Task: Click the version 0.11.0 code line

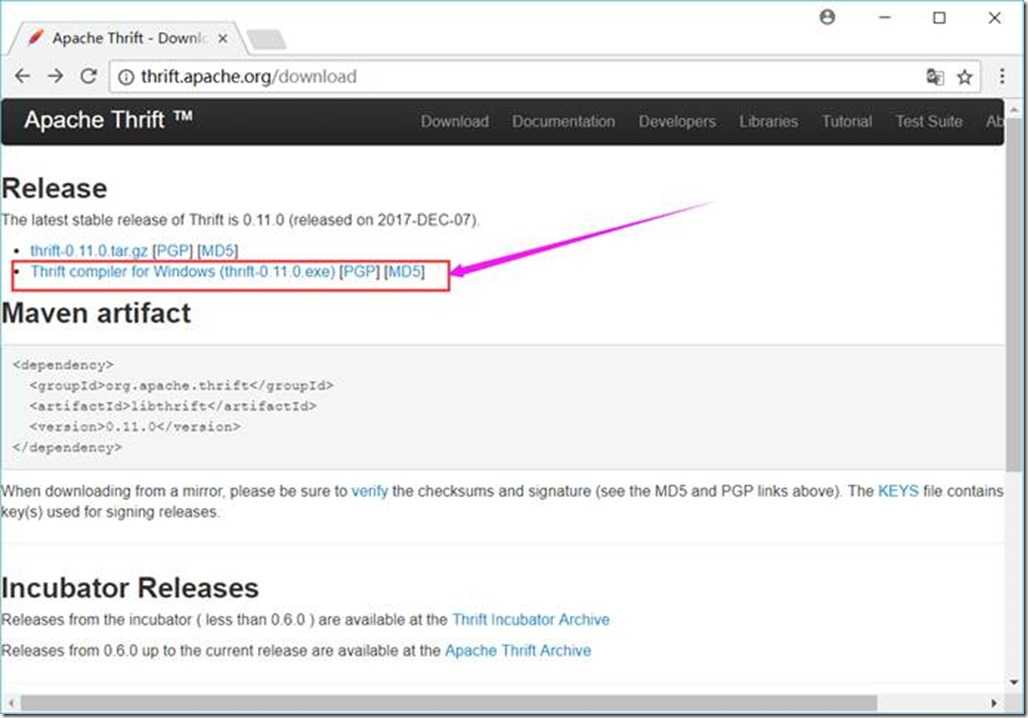Action: point(135,427)
